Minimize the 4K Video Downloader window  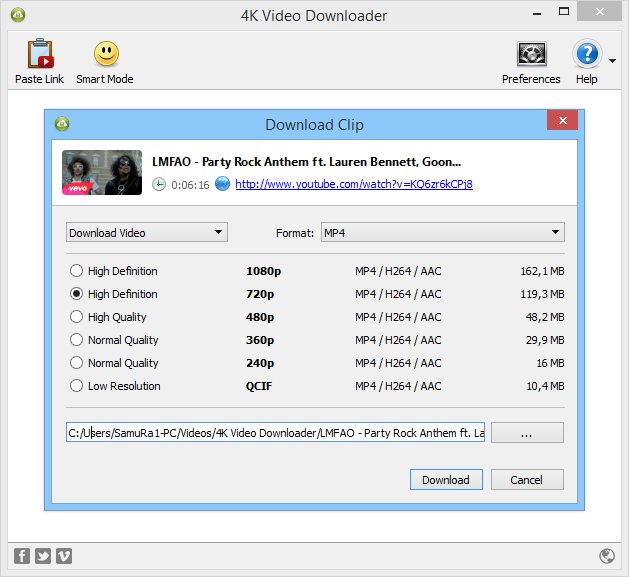tap(537, 13)
